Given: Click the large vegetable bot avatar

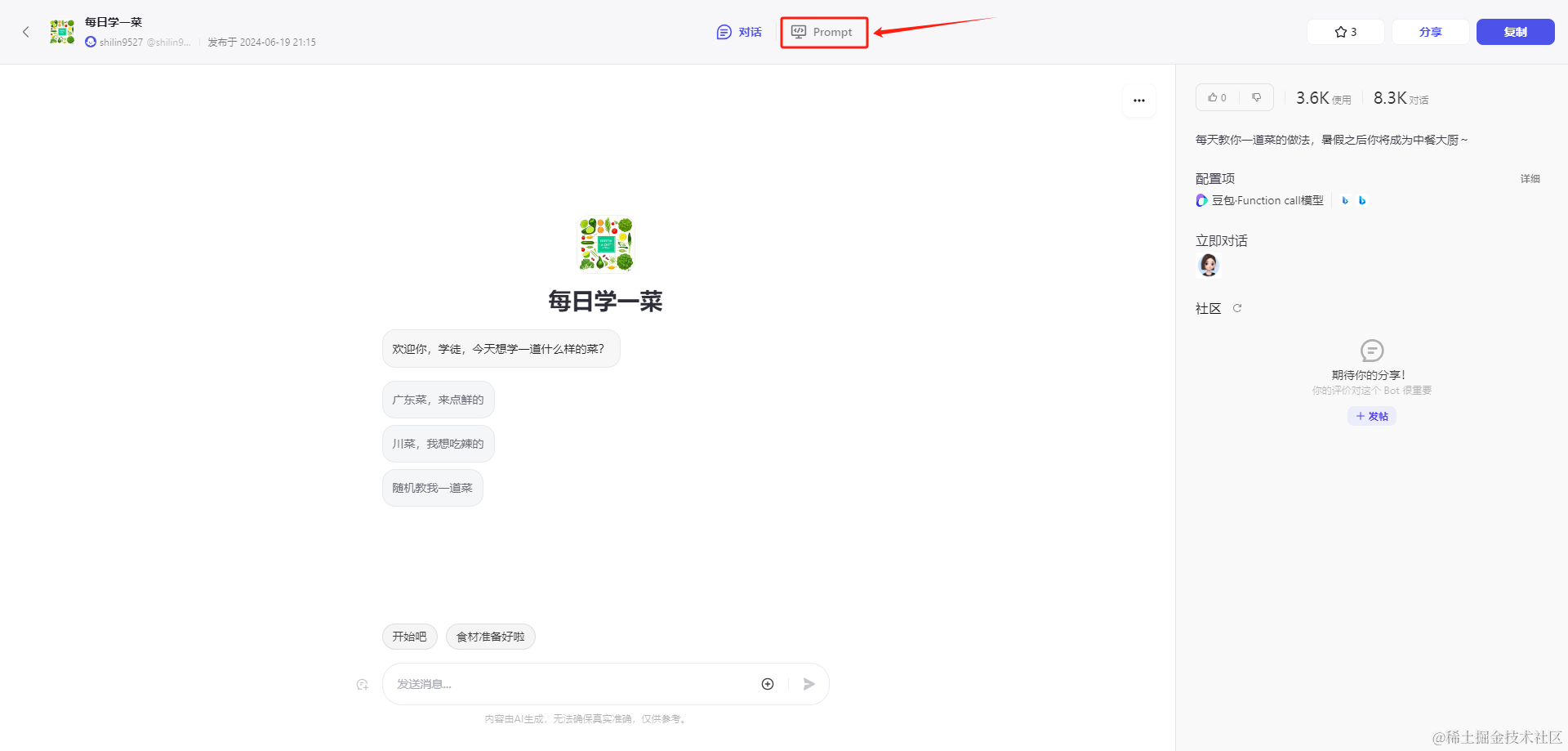Looking at the screenshot, I should [x=606, y=244].
